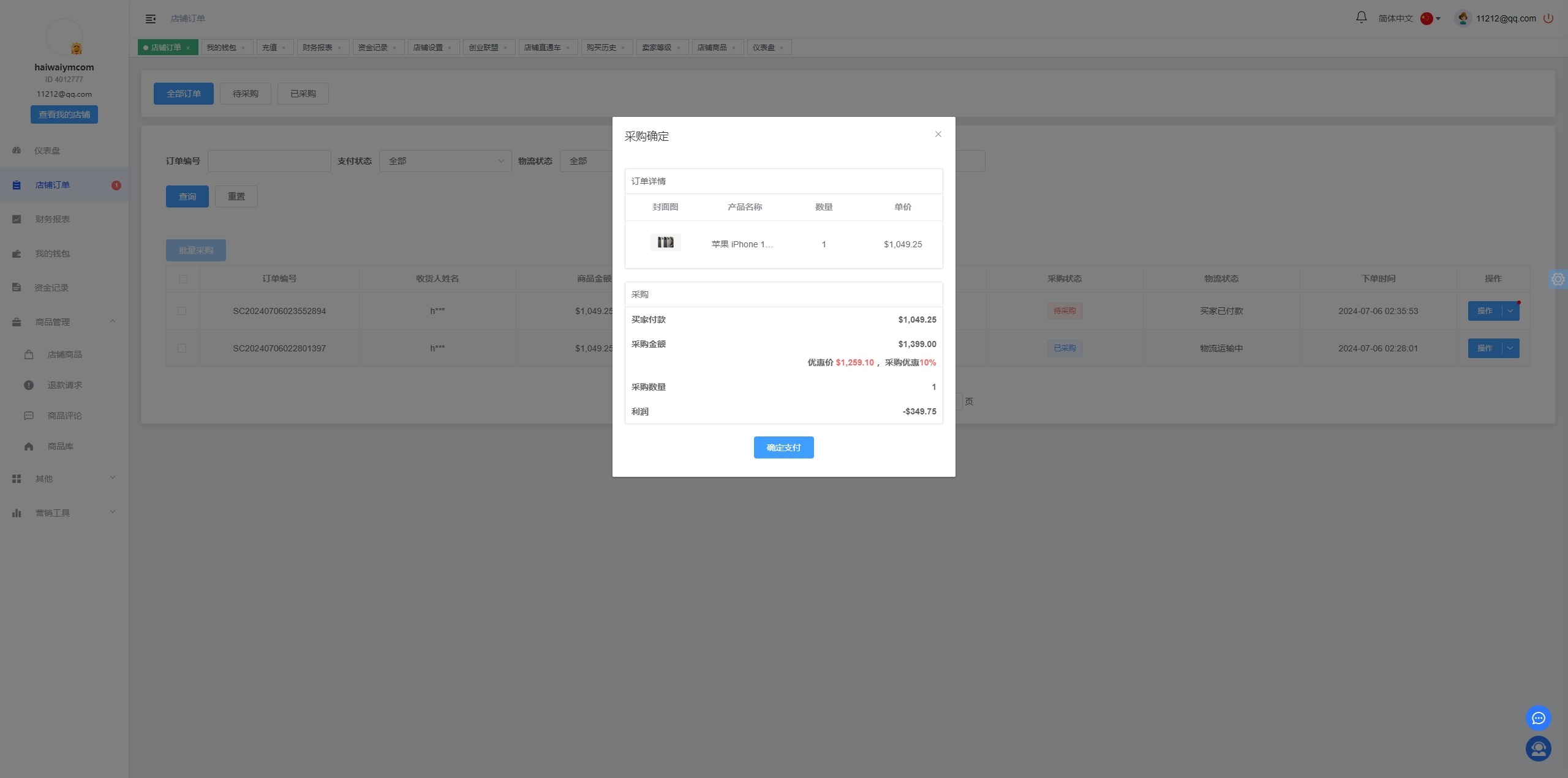Click the settings gear on right edge
Screen dimensions: 1568x778
click(x=1558, y=279)
